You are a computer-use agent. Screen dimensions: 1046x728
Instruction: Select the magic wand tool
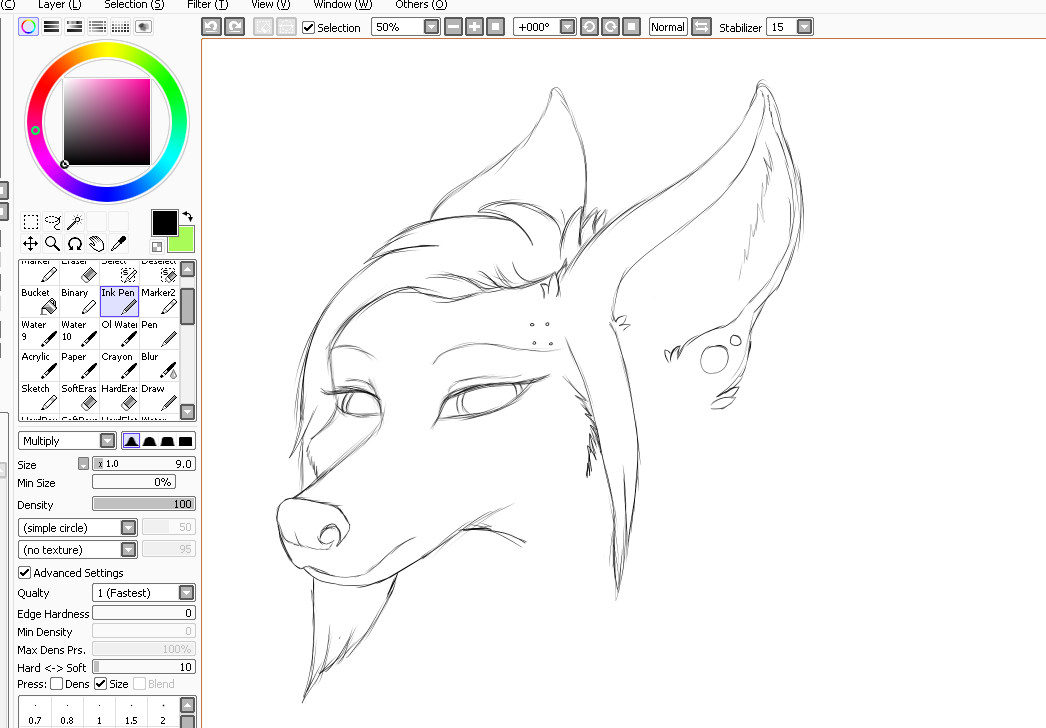click(x=75, y=222)
